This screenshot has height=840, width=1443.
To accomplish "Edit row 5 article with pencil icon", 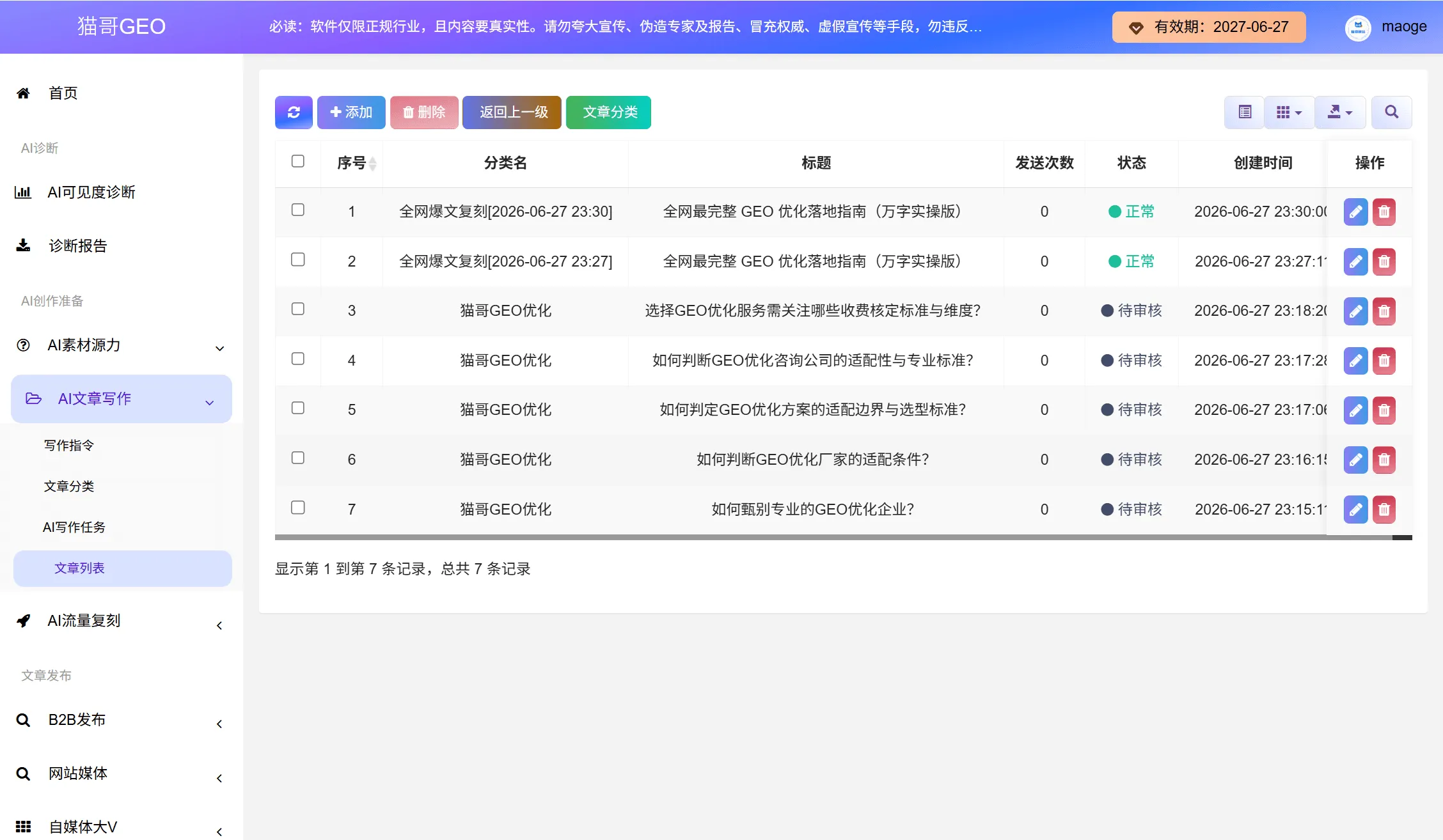I will [1355, 410].
